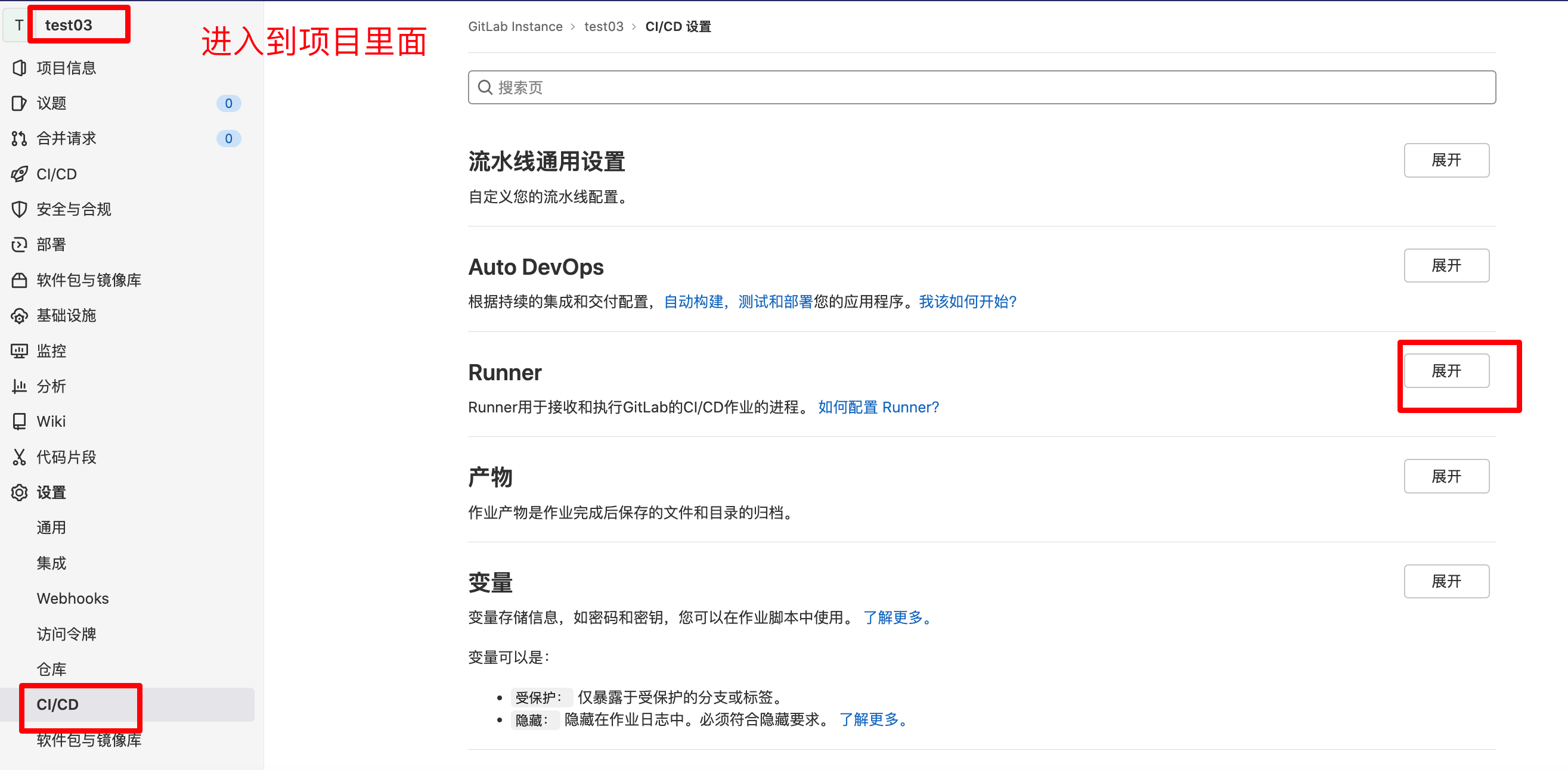Image resolution: width=1568 pixels, height=770 pixels.
Task: Expand the artifacts (产物) section
Action: pyautogui.click(x=1446, y=476)
